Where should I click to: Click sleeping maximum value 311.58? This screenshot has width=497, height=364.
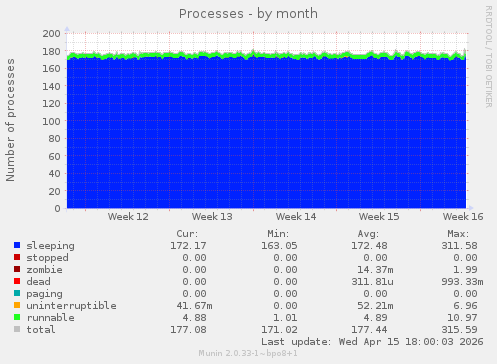tap(460, 246)
